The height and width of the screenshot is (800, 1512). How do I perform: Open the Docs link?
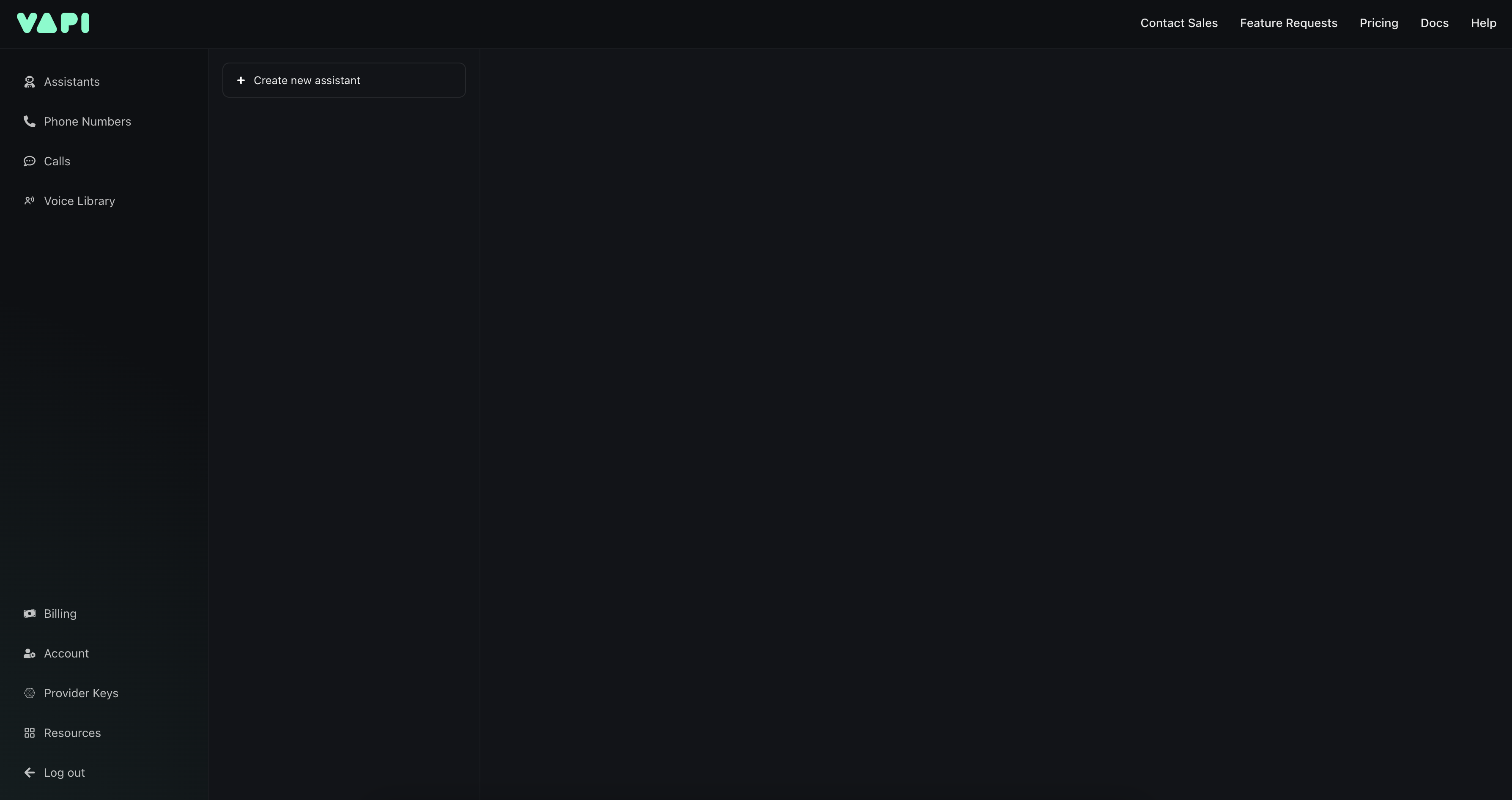coord(1434,23)
